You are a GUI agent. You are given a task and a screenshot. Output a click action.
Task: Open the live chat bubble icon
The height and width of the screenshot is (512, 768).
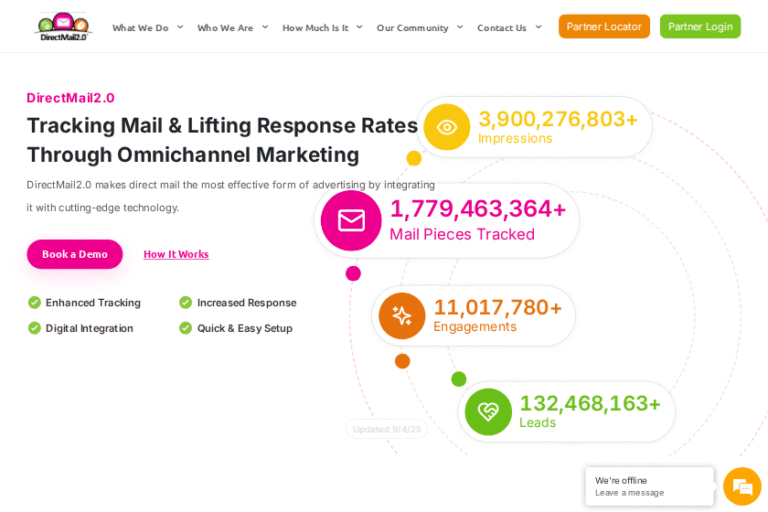pyautogui.click(x=742, y=486)
